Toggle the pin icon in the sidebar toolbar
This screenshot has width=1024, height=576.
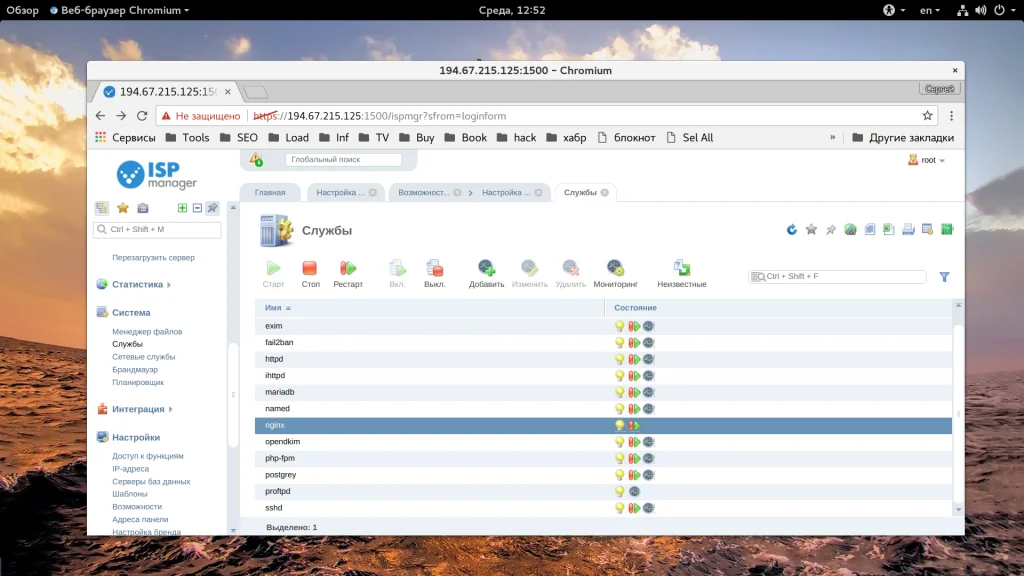tap(212, 208)
